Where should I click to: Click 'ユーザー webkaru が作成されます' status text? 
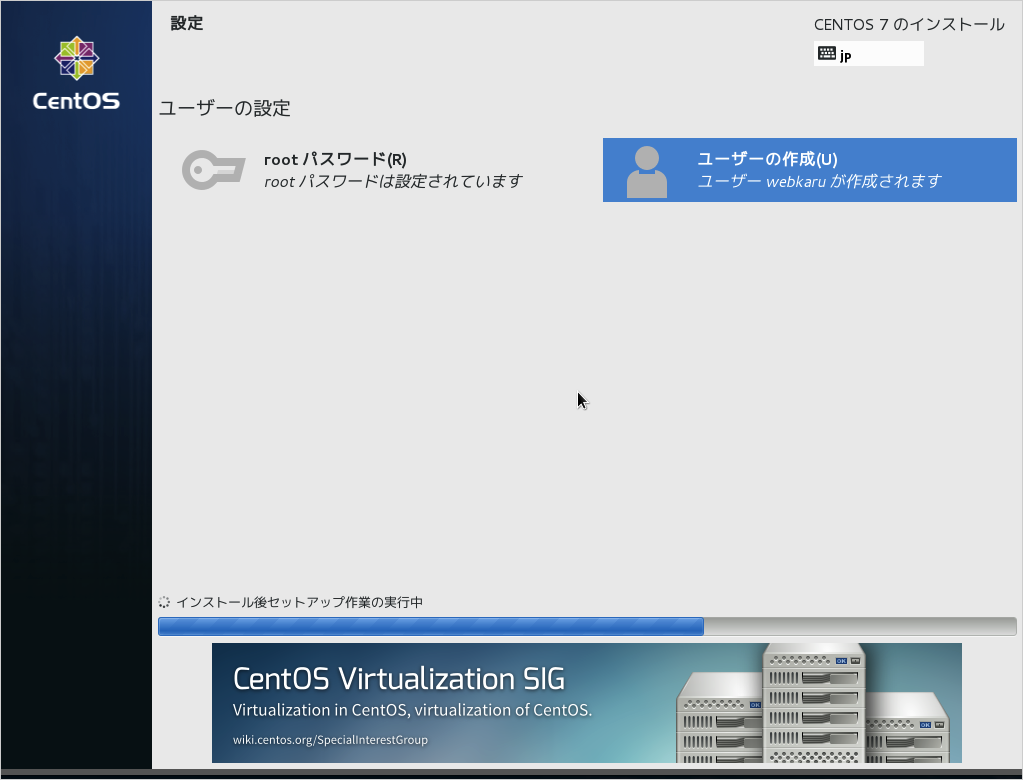click(x=819, y=181)
